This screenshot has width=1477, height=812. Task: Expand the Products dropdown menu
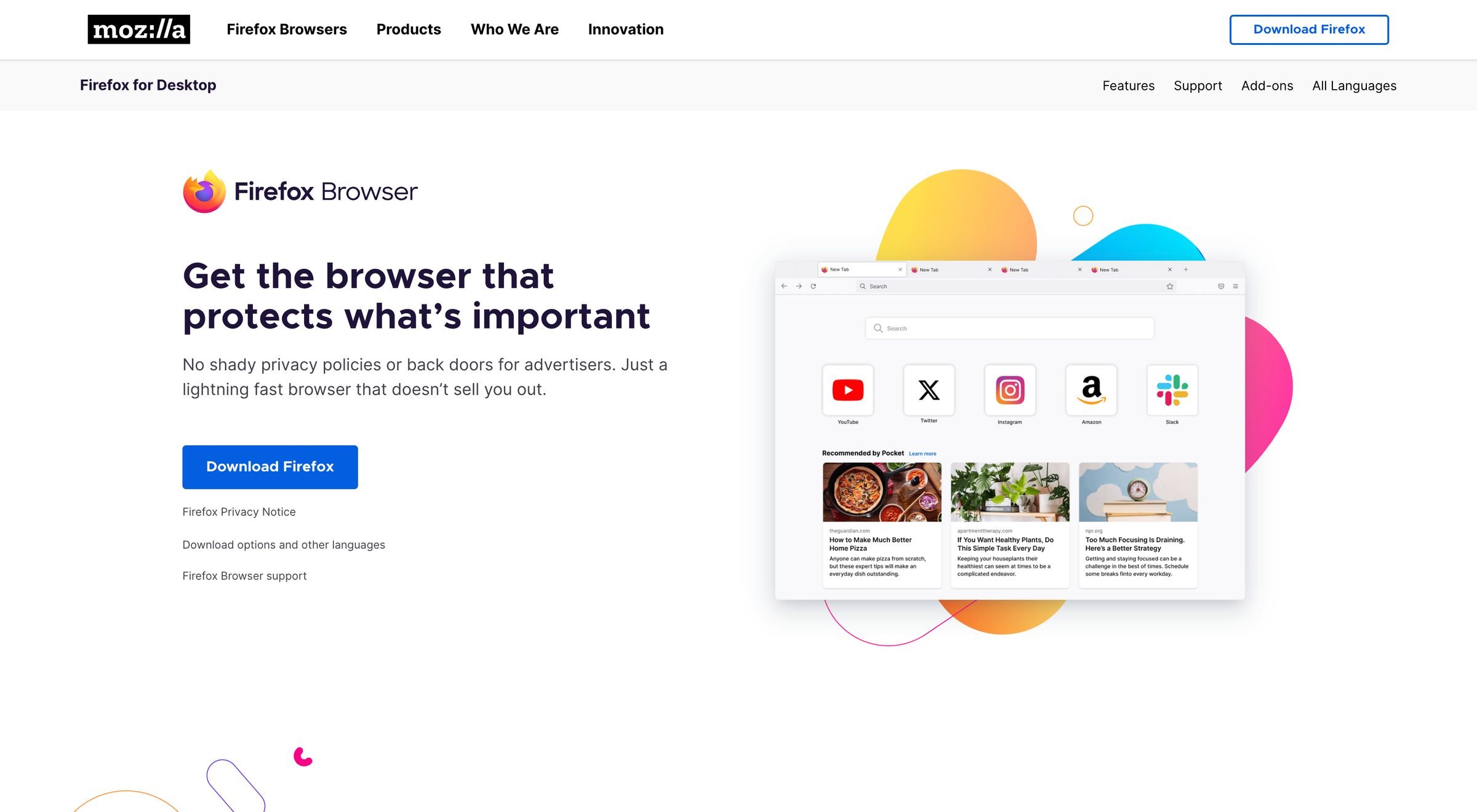pos(408,29)
